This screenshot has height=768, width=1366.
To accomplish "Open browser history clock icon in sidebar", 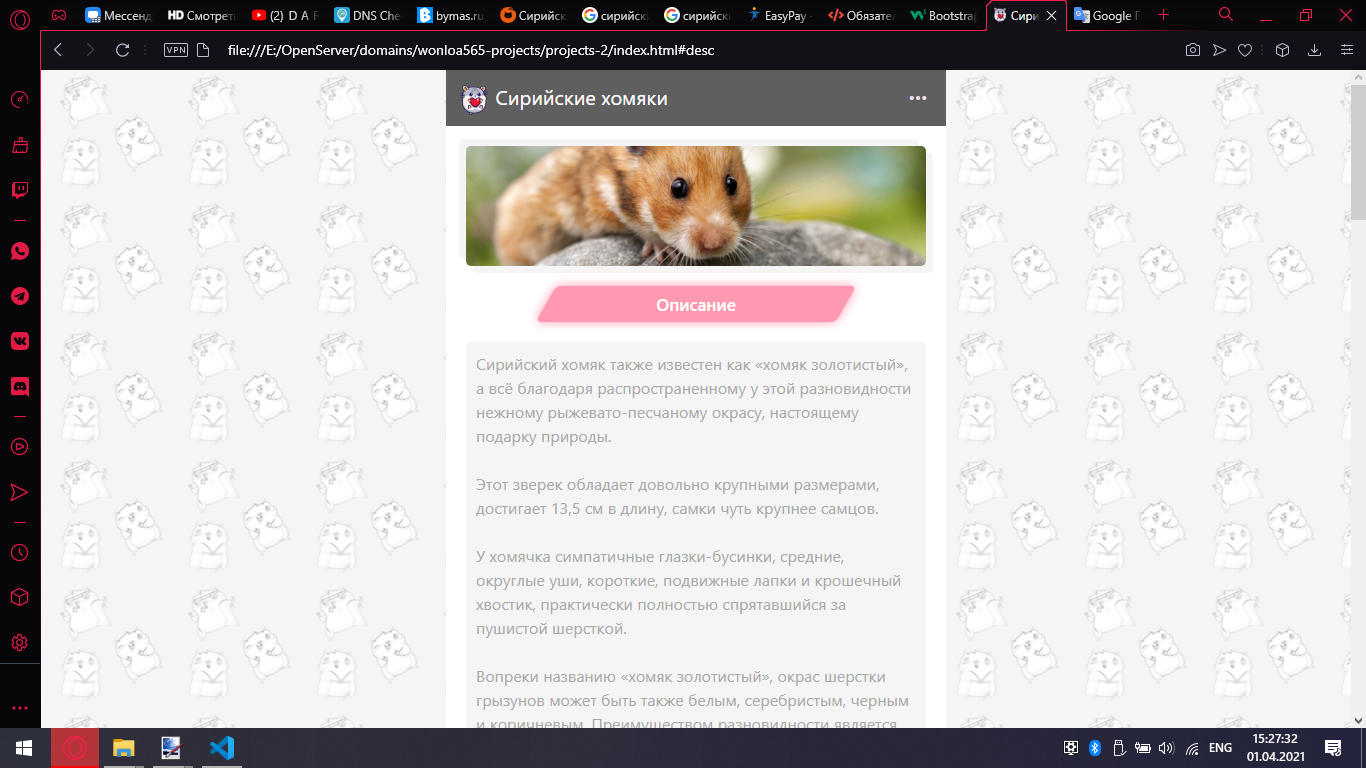I will [x=20, y=552].
